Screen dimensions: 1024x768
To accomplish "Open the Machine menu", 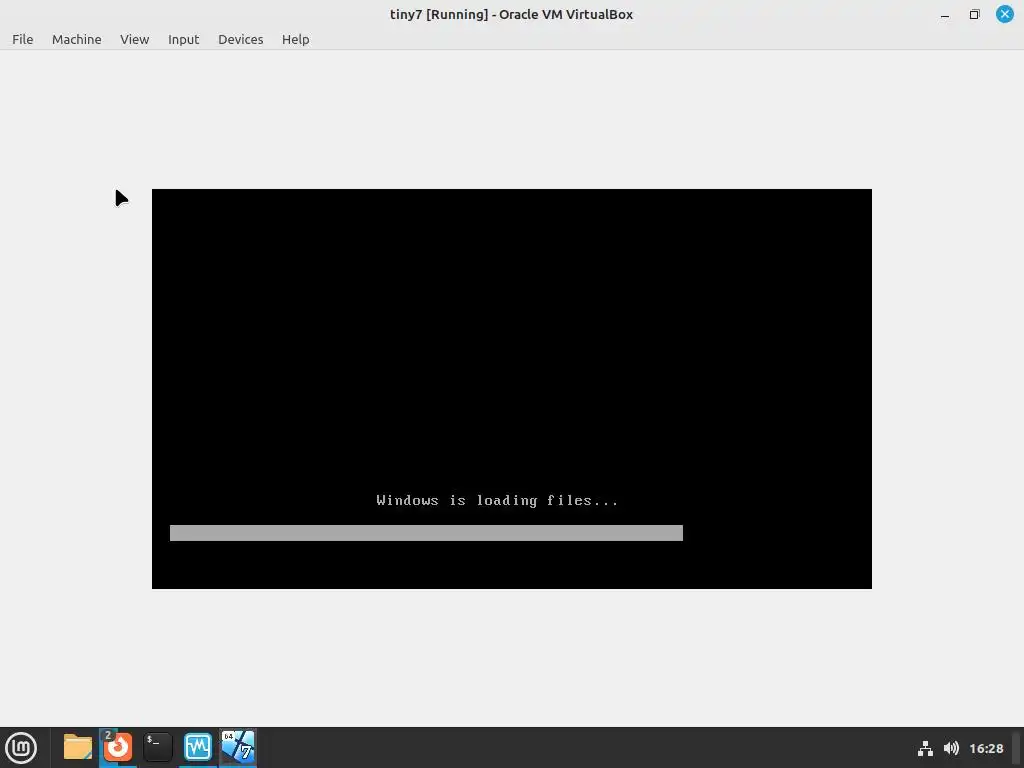I will pyautogui.click(x=76, y=39).
